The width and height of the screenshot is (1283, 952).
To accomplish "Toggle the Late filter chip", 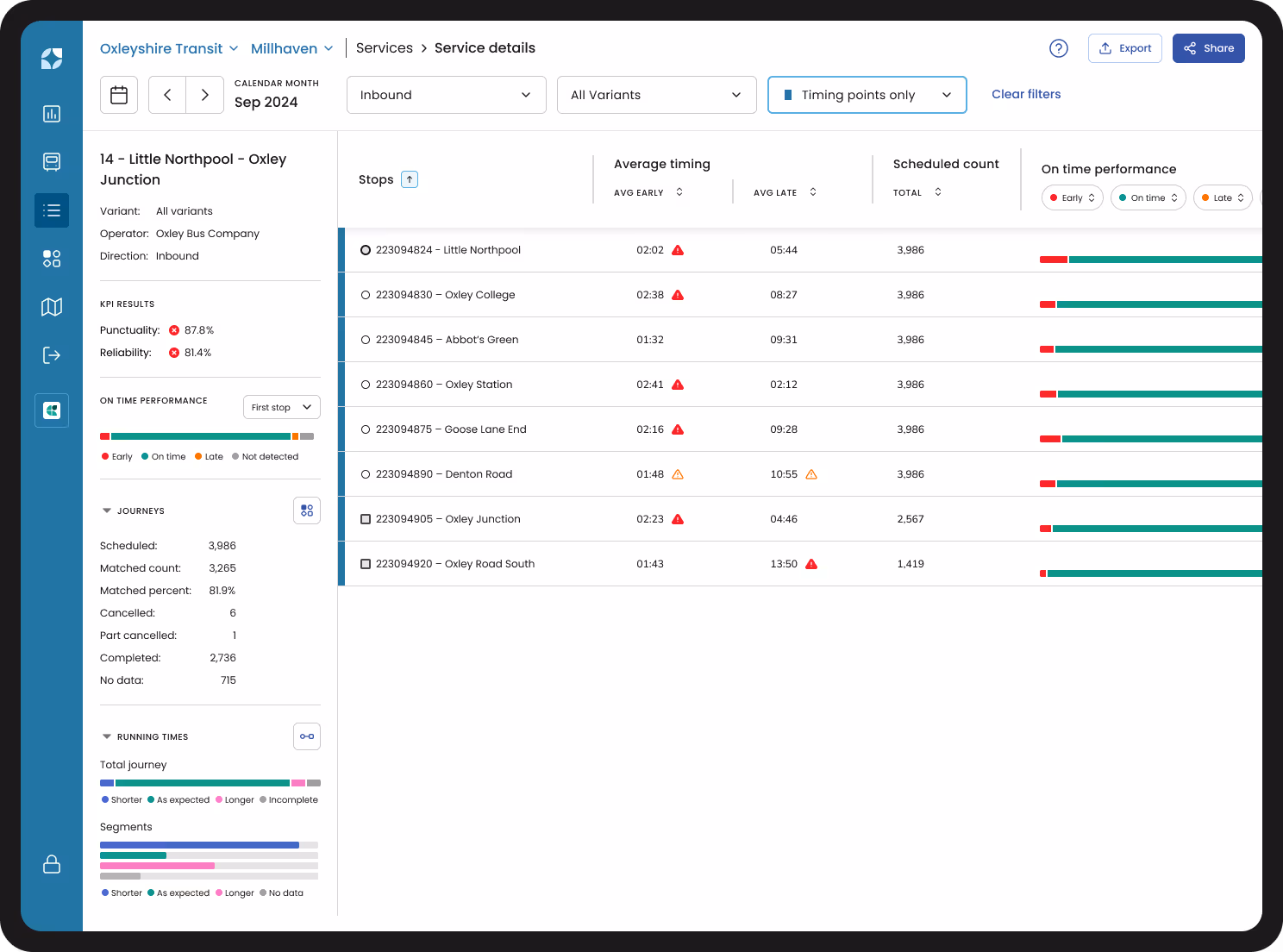I will [1223, 197].
